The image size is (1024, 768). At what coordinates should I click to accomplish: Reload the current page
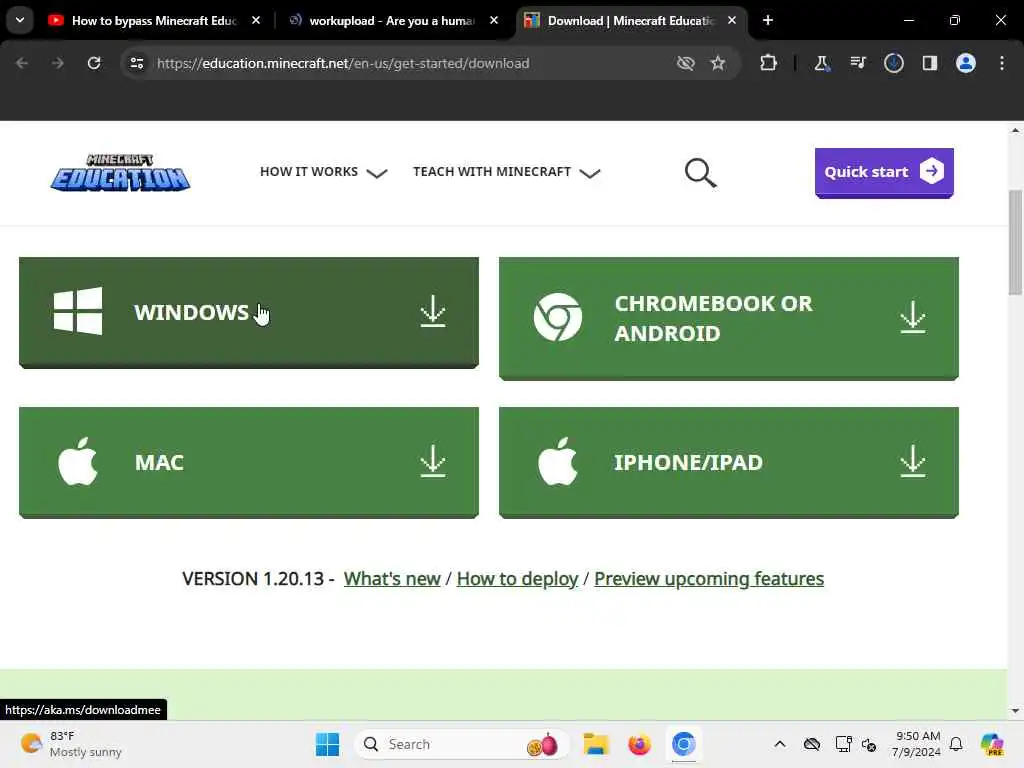tap(94, 63)
